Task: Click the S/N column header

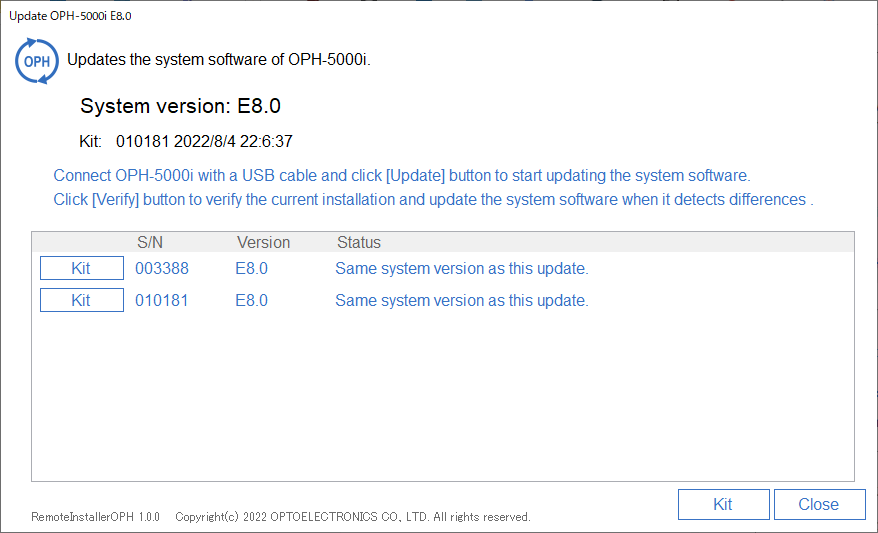Action: tap(150, 242)
